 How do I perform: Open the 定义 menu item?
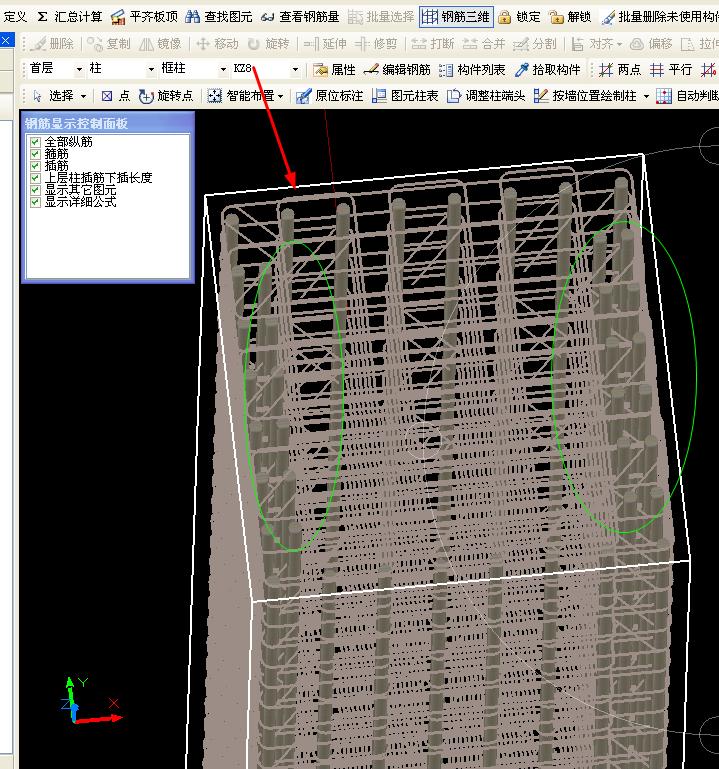click(x=15, y=17)
